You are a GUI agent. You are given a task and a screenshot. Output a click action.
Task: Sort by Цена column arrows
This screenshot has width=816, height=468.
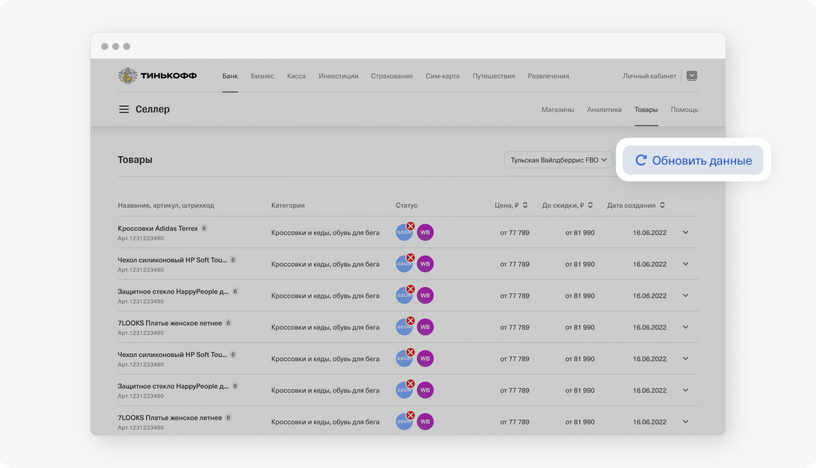click(525, 205)
